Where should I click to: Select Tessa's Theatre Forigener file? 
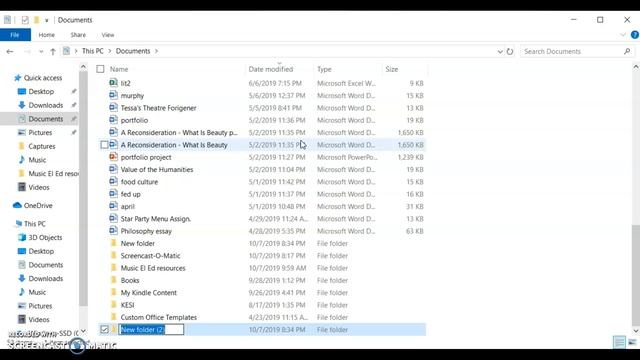pyautogui.click(x=158, y=108)
